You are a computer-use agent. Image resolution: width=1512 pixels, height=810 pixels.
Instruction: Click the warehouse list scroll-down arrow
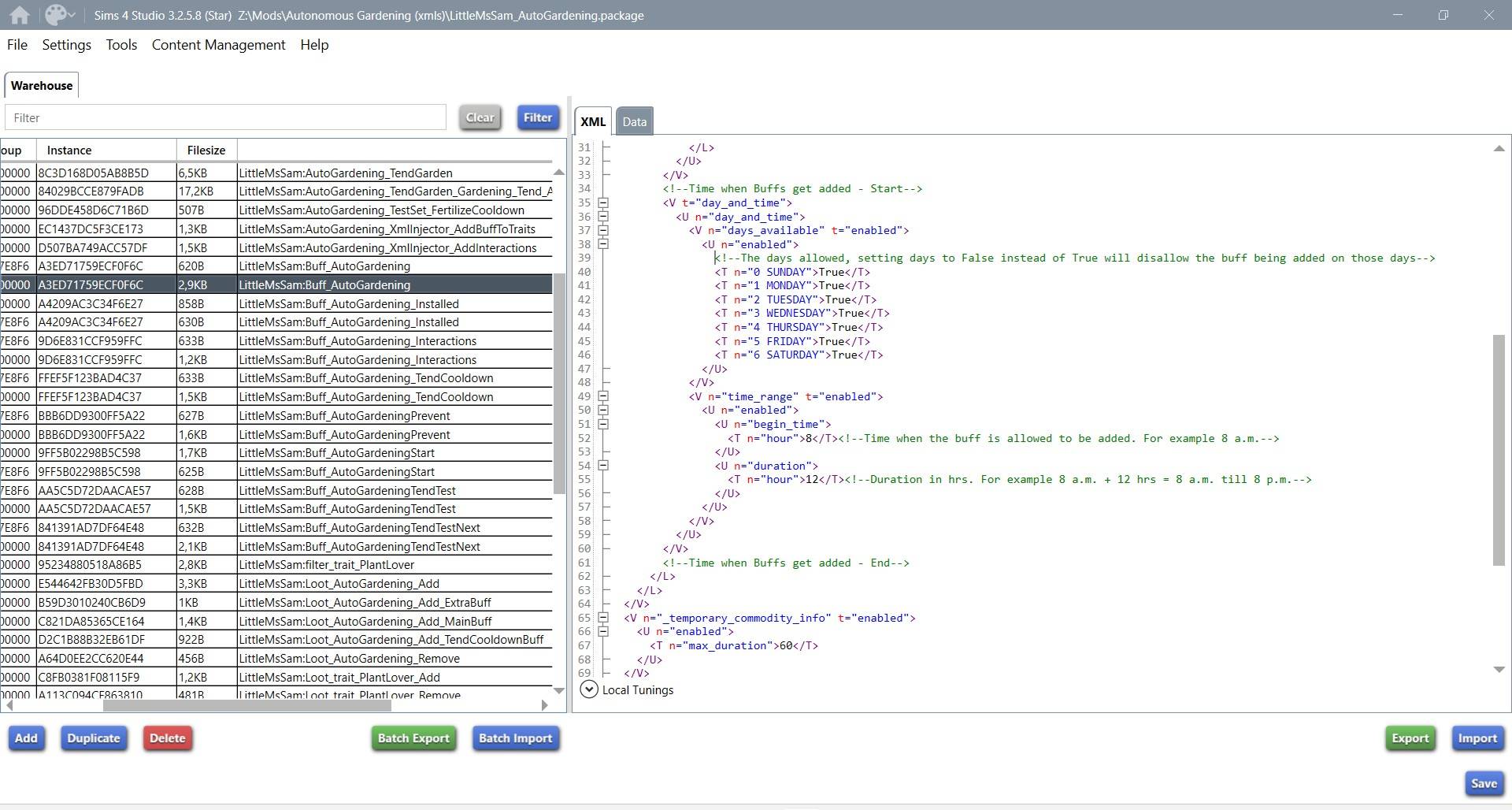pyautogui.click(x=559, y=691)
